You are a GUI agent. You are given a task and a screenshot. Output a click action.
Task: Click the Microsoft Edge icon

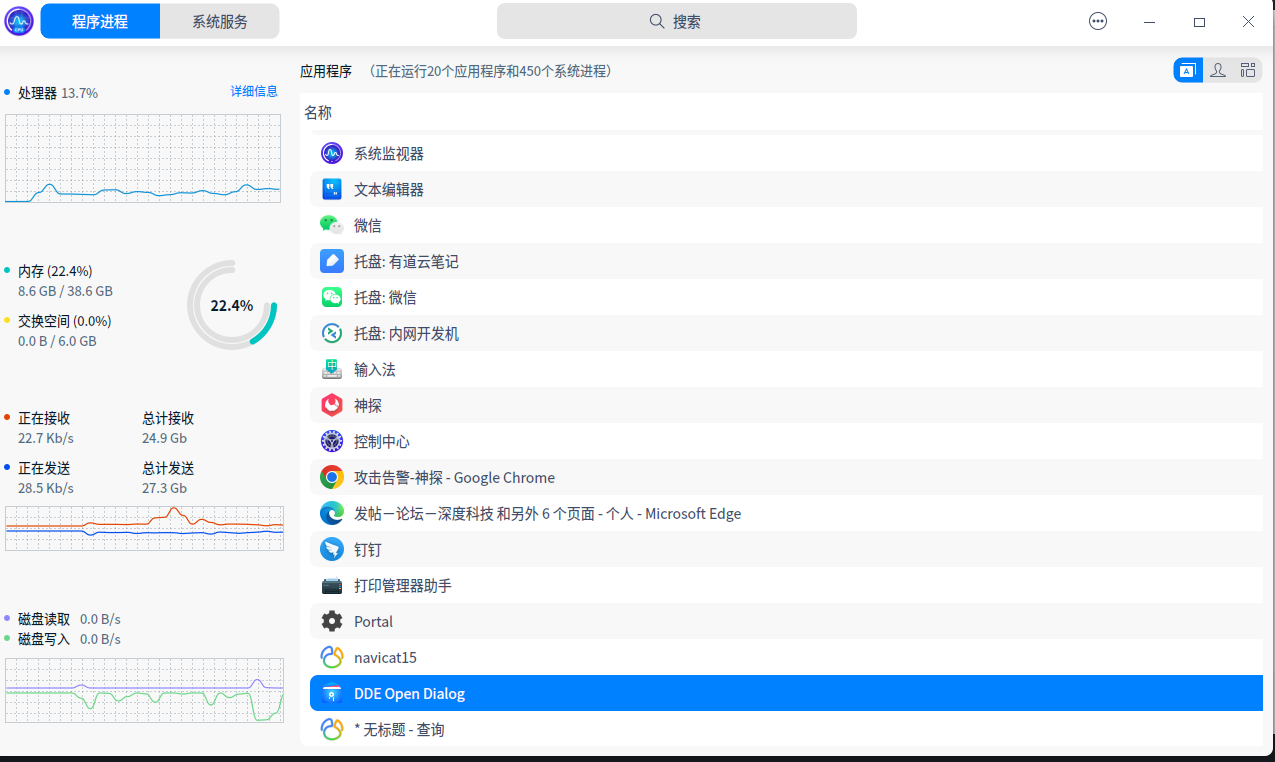(x=332, y=513)
